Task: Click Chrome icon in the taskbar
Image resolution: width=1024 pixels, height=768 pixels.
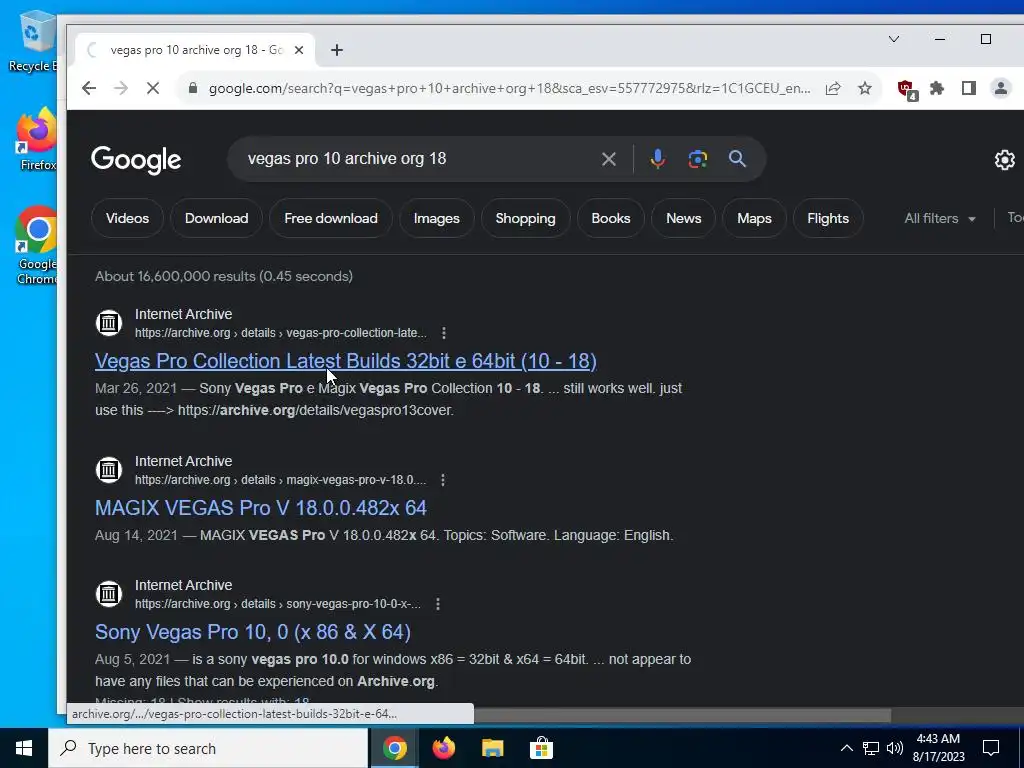Action: (394, 748)
